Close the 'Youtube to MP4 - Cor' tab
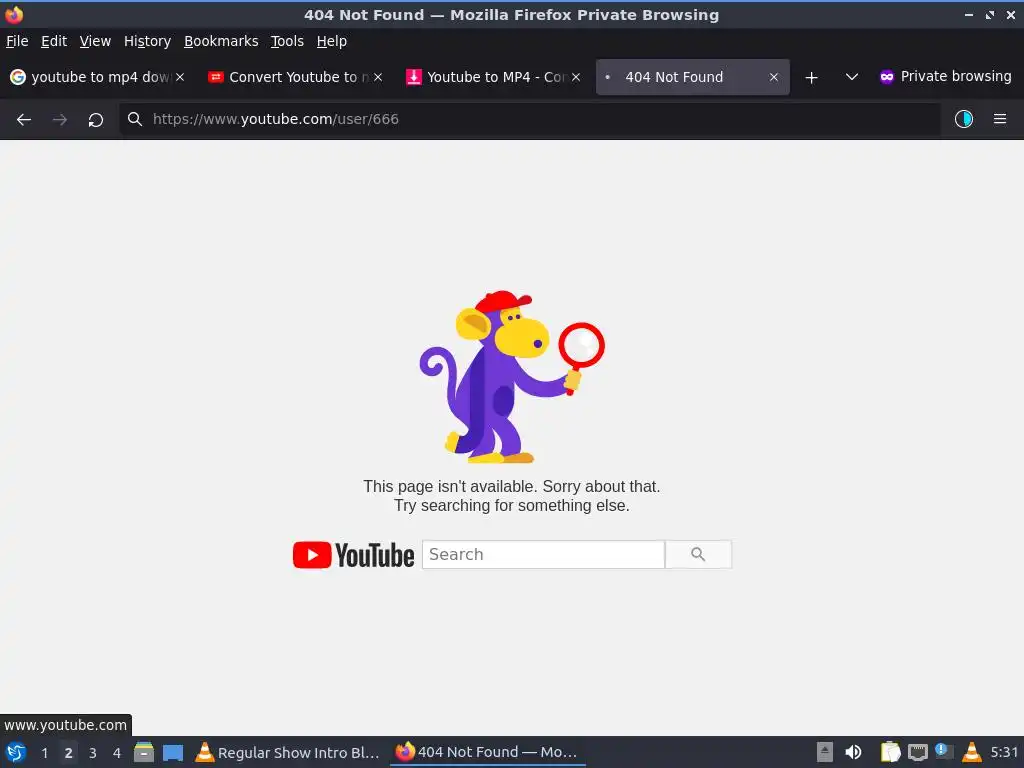The width and height of the screenshot is (1024, 768). coord(576,77)
